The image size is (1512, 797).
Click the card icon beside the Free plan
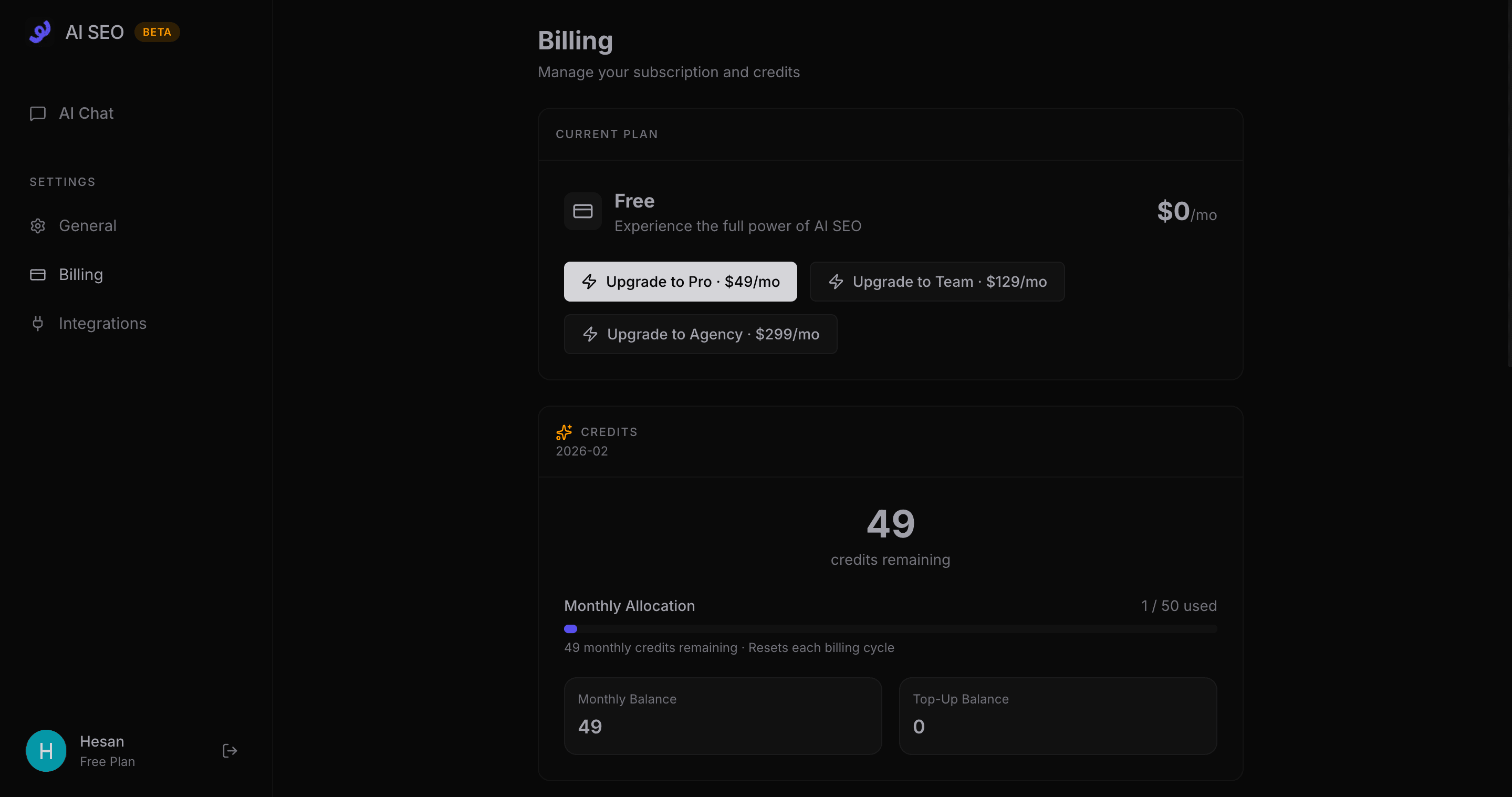pos(582,211)
